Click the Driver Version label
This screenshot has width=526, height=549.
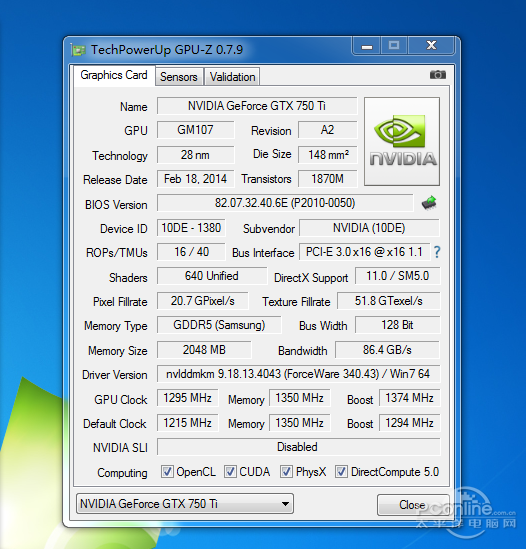click(x=115, y=375)
